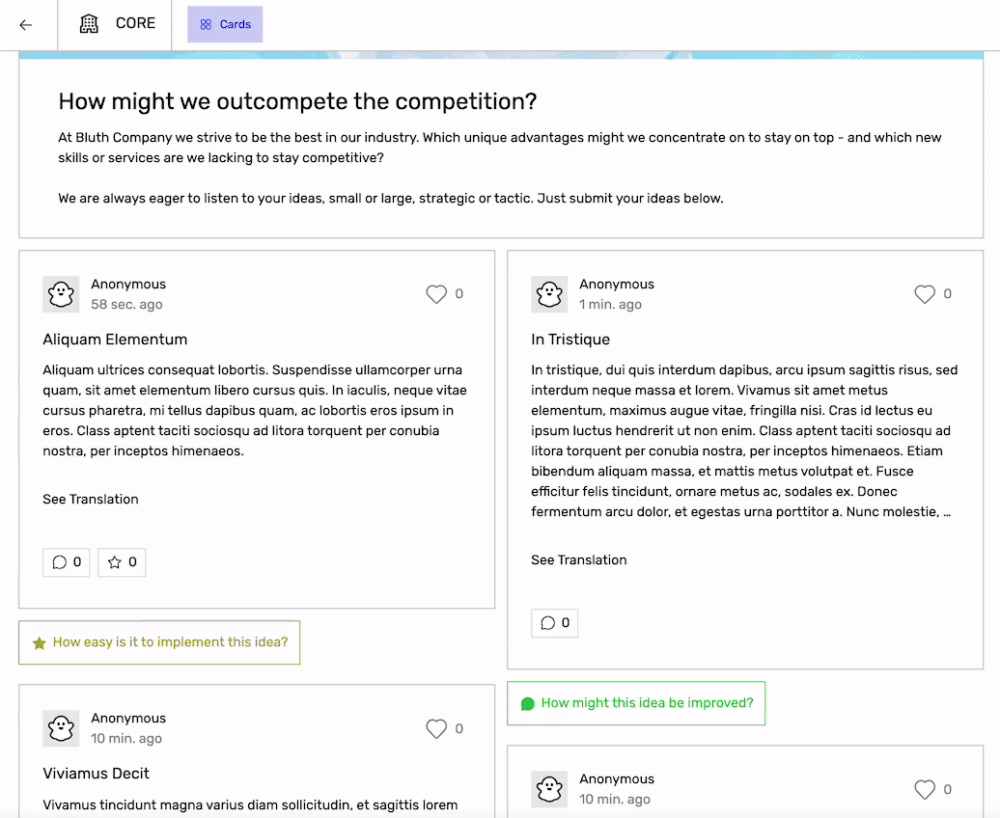Open the Aliquam Elementum idea title
The image size is (1000, 818).
pos(115,339)
